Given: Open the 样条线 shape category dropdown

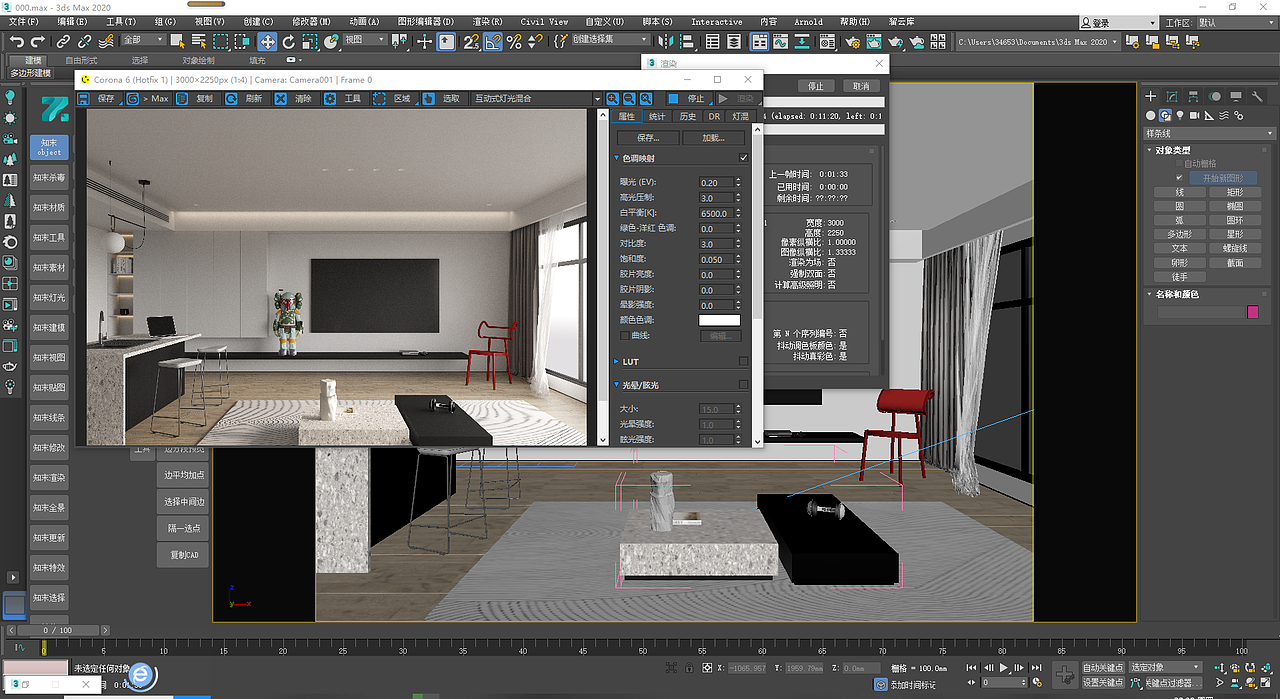Looking at the screenshot, I should click(1209, 133).
